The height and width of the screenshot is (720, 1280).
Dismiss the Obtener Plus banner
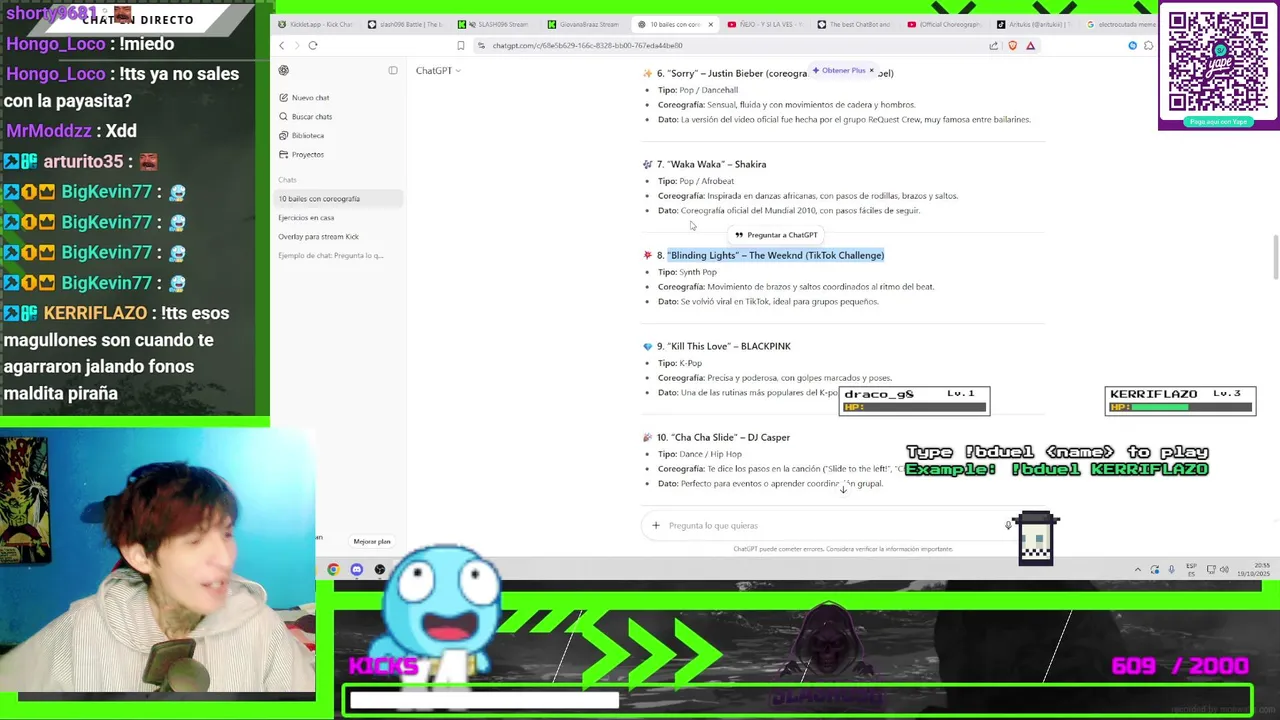click(x=871, y=71)
